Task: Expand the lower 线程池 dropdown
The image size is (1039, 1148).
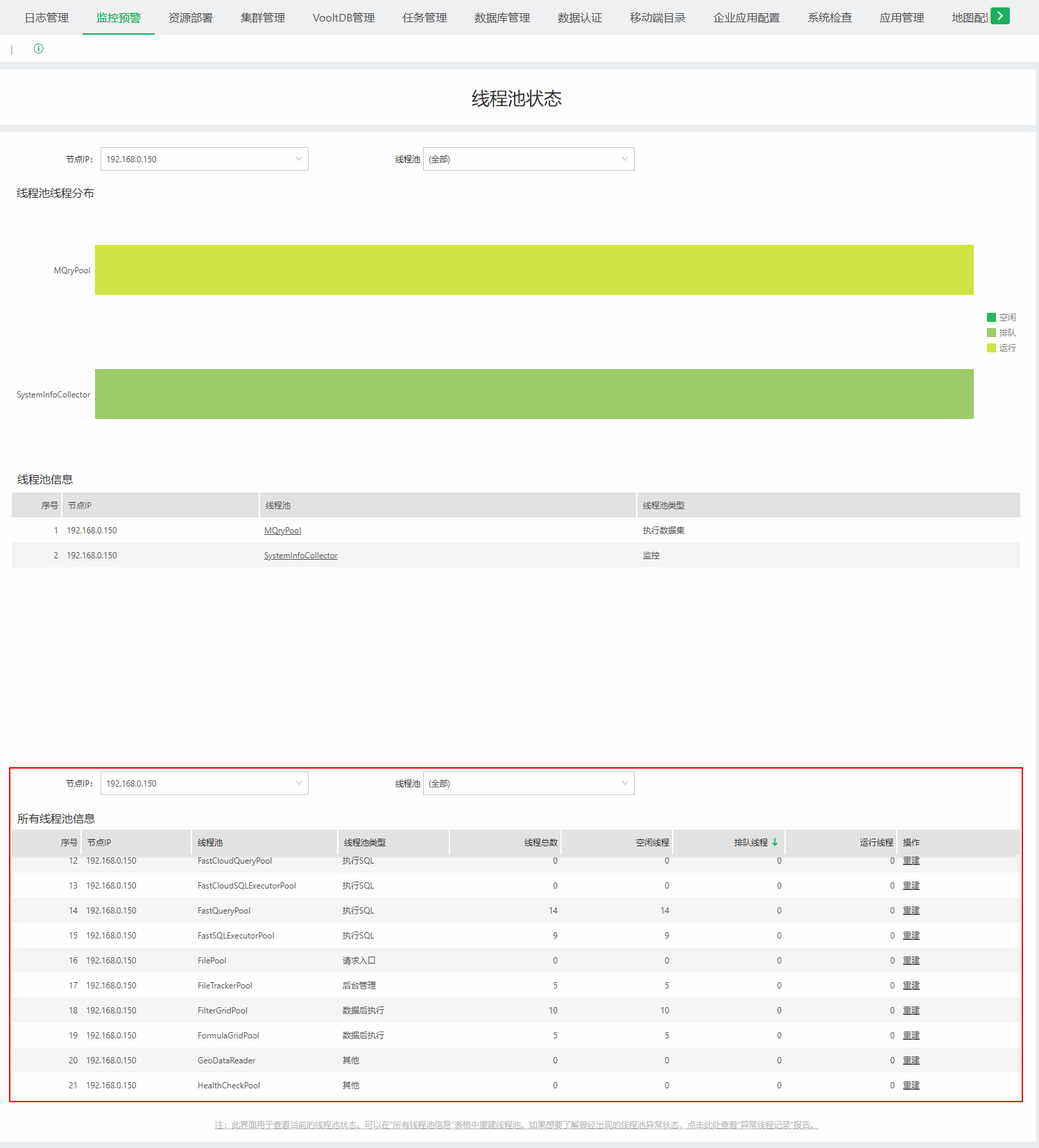Action: tap(529, 783)
